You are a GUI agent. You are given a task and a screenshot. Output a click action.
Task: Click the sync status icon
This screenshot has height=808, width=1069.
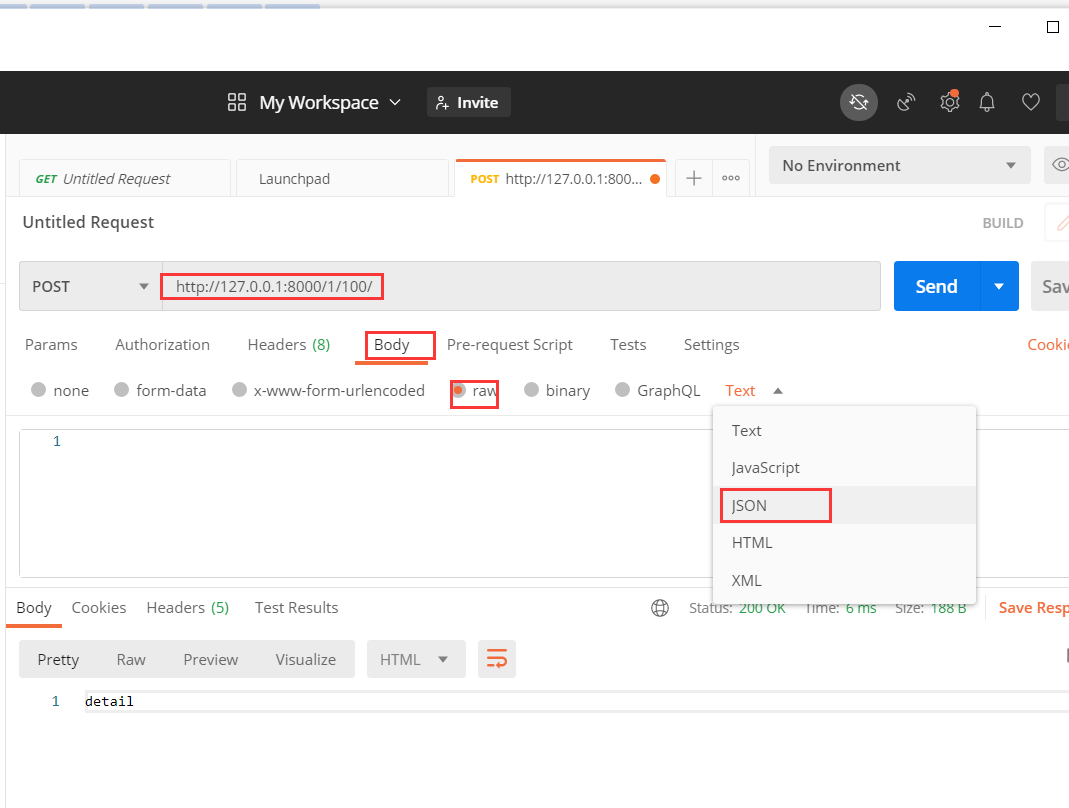858,102
